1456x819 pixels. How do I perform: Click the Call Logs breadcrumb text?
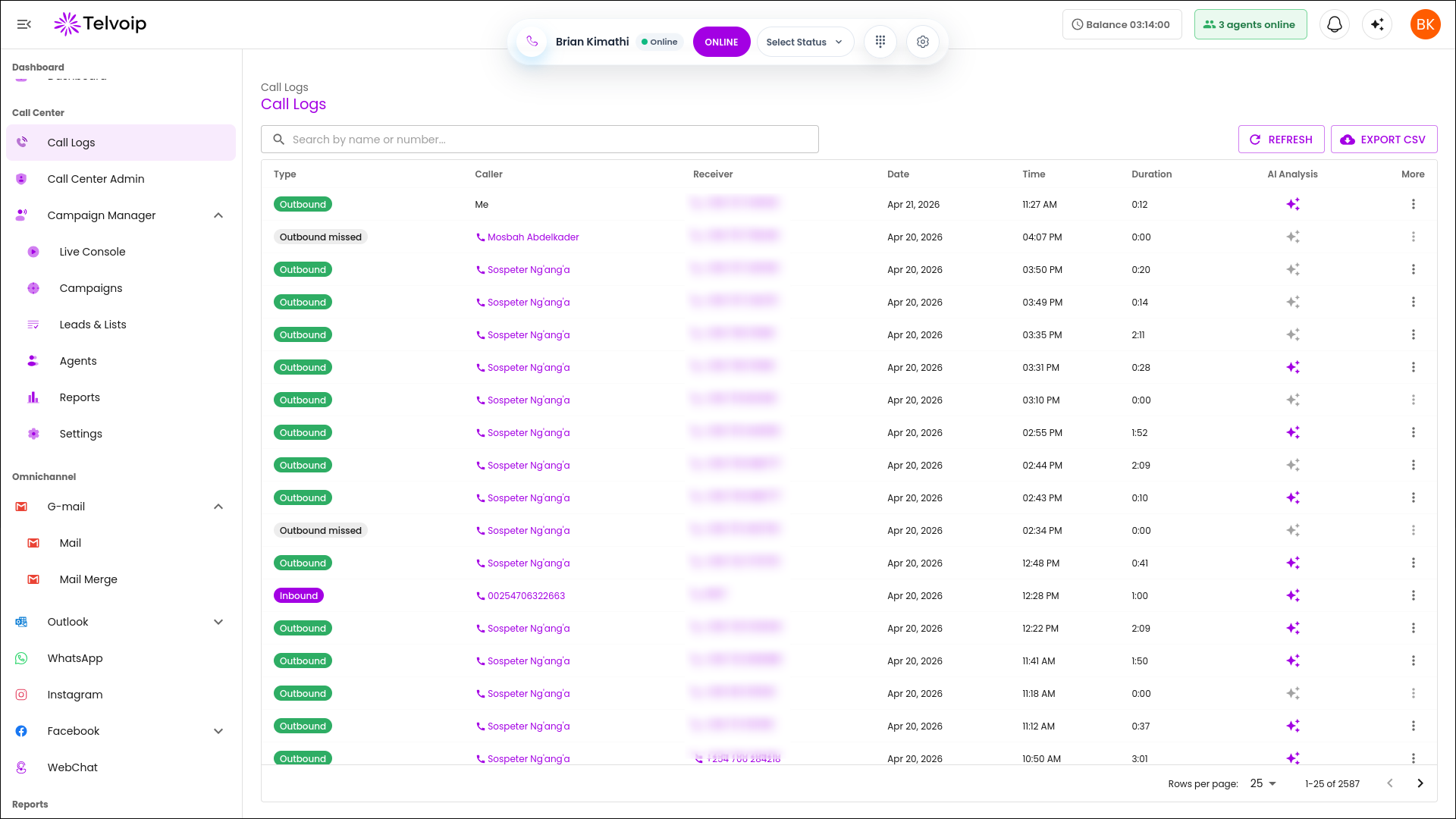click(x=284, y=87)
